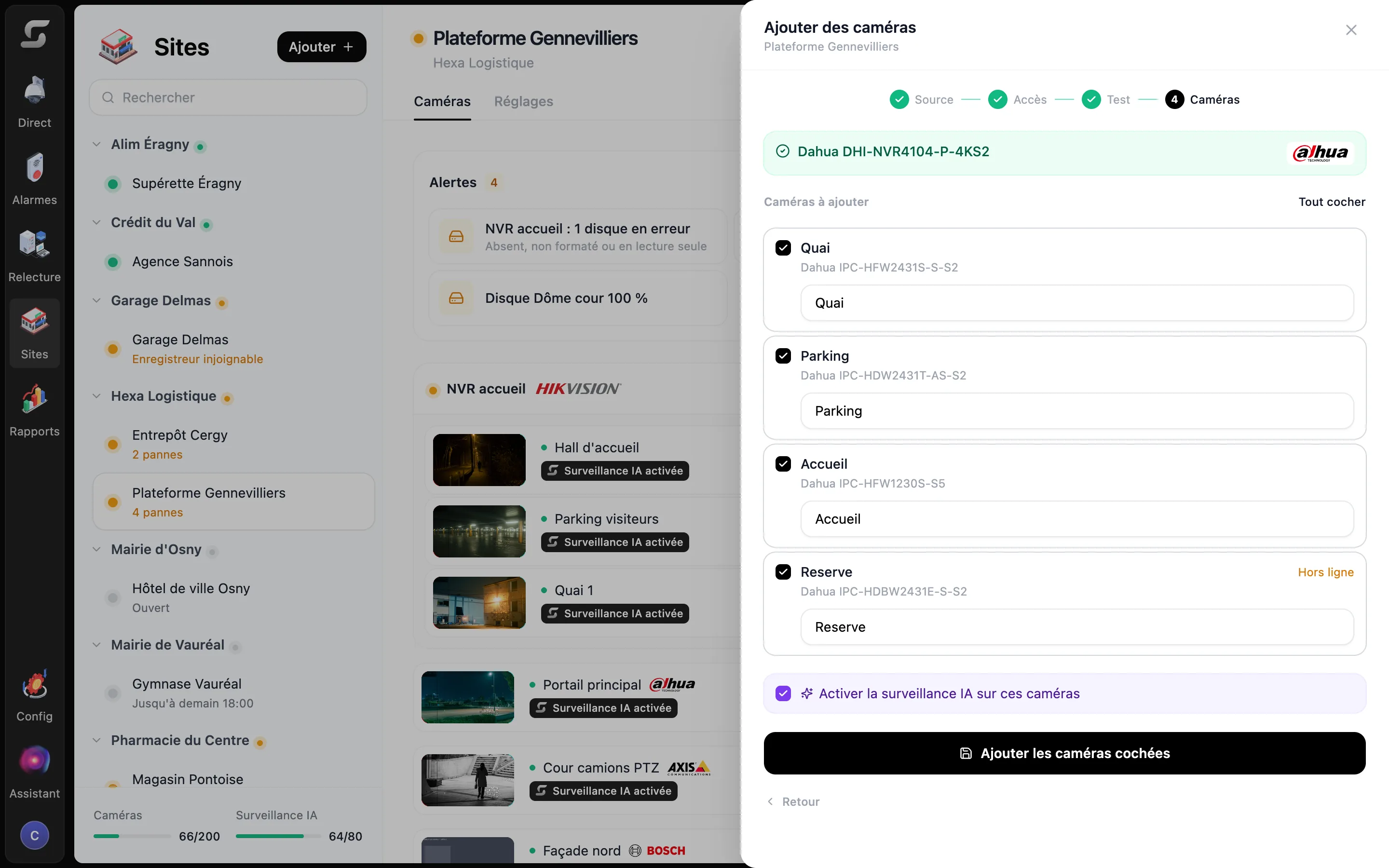The image size is (1389, 868).
Task: Focus the Rechercher search field
Action: [x=228, y=97]
